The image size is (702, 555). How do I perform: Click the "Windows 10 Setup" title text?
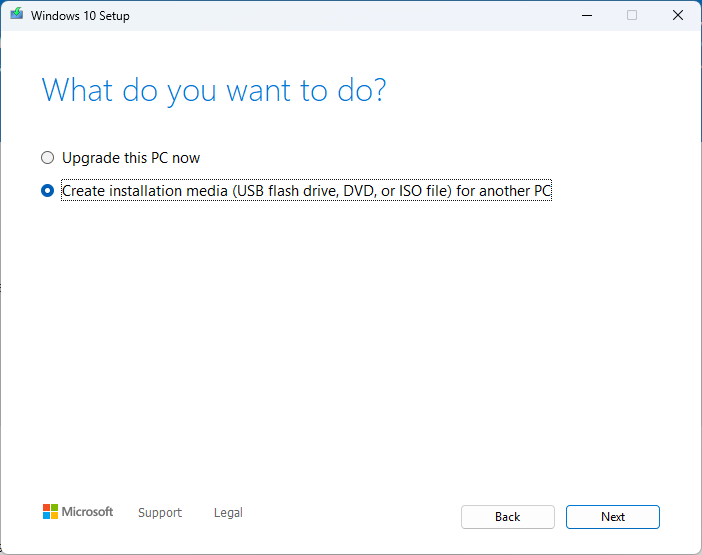tap(80, 16)
